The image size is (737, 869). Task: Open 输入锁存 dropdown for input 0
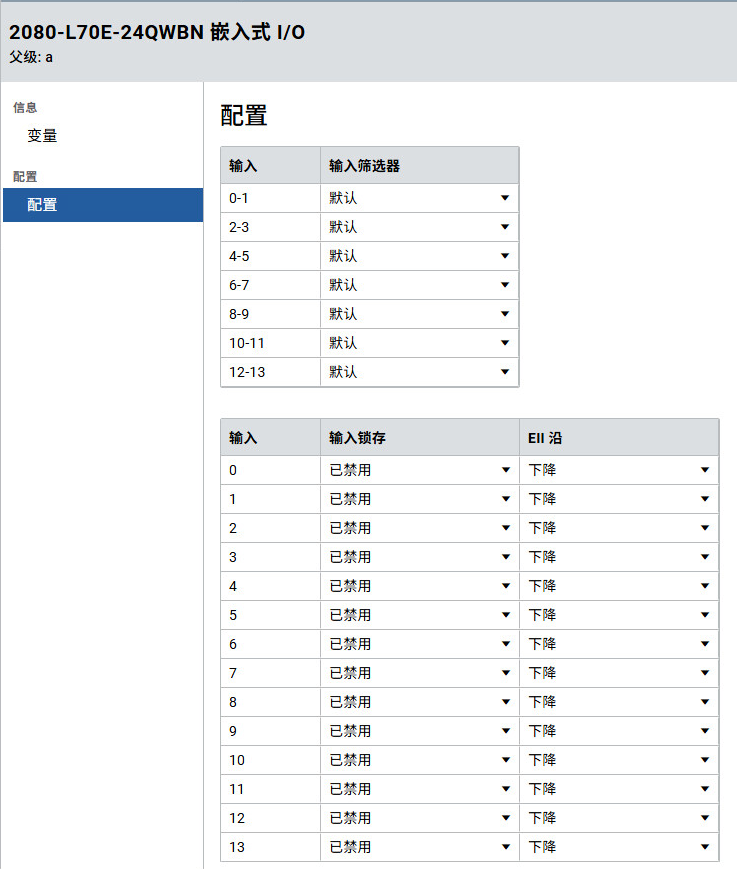click(420, 470)
